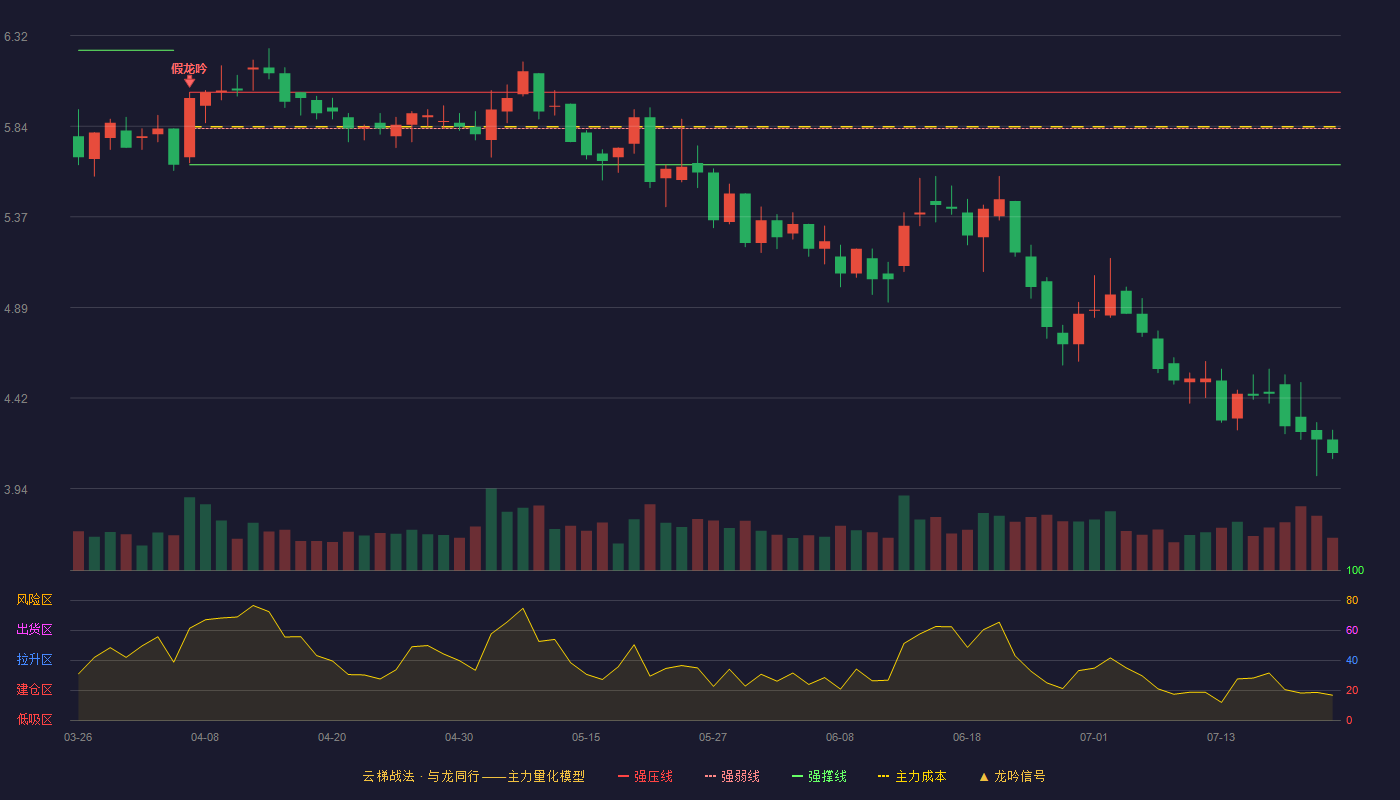Click the 假龙吟 signal marker arrow

[x=190, y=81]
